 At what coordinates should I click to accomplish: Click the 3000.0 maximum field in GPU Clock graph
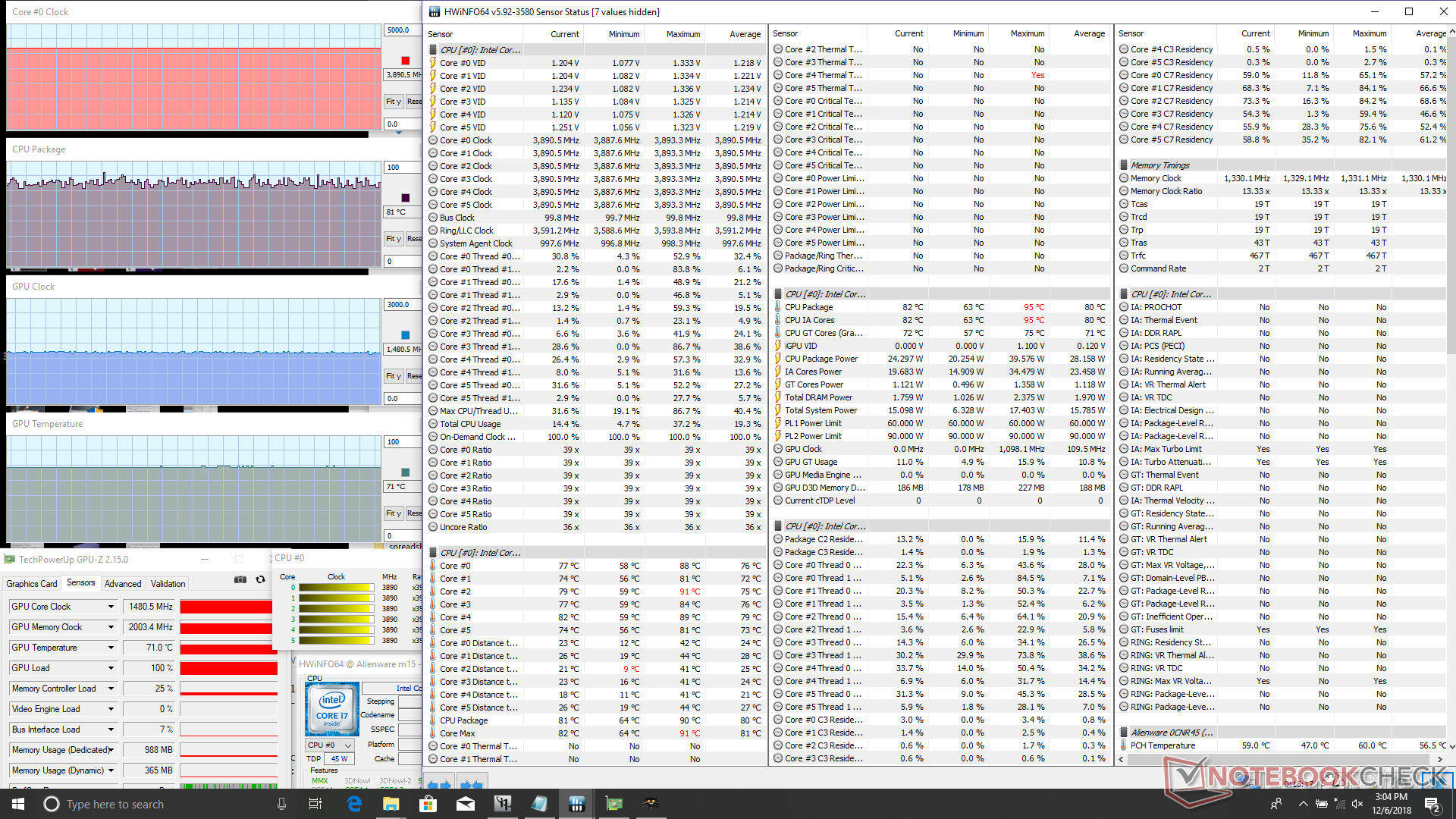point(403,305)
